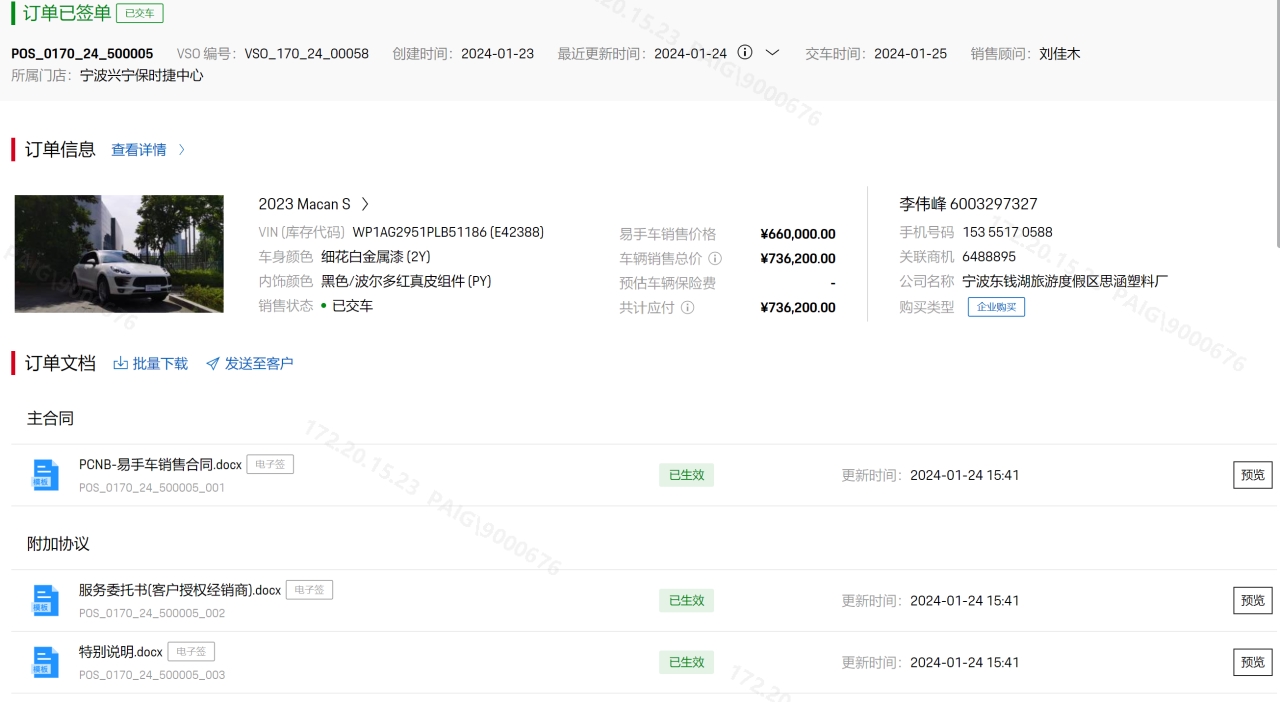Click order number POS_0170_24_500005
The width and height of the screenshot is (1280, 702).
point(82,54)
